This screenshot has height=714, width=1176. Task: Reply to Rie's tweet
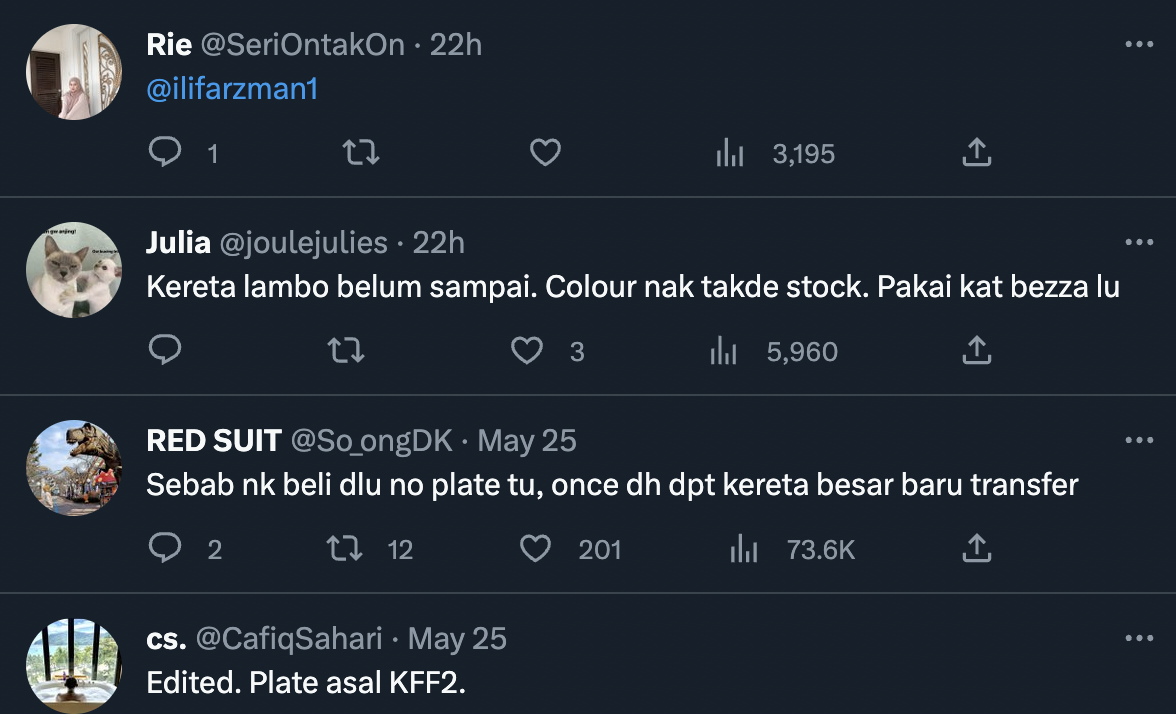pos(165,153)
